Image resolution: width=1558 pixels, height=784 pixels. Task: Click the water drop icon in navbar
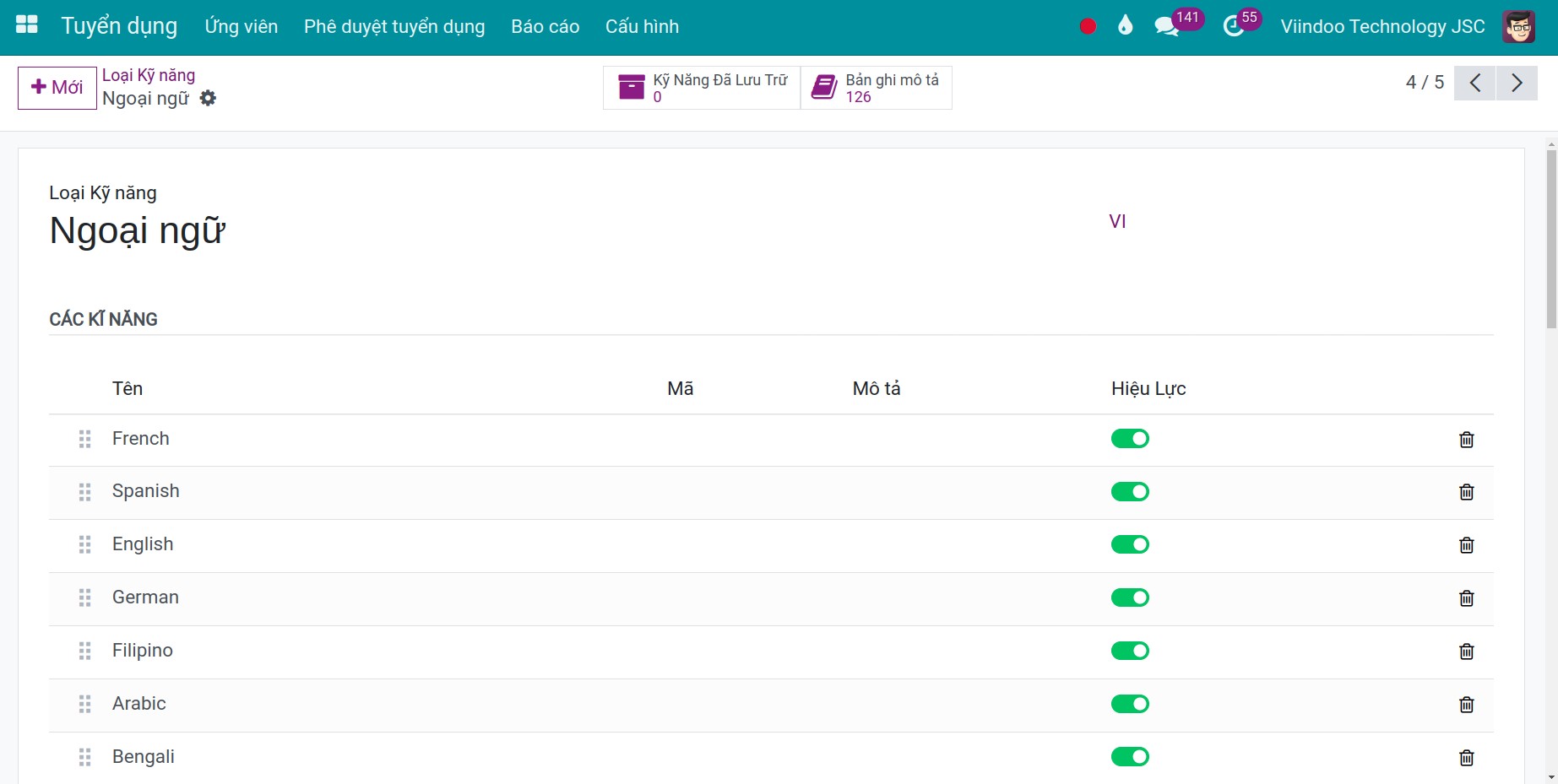click(1125, 26)
